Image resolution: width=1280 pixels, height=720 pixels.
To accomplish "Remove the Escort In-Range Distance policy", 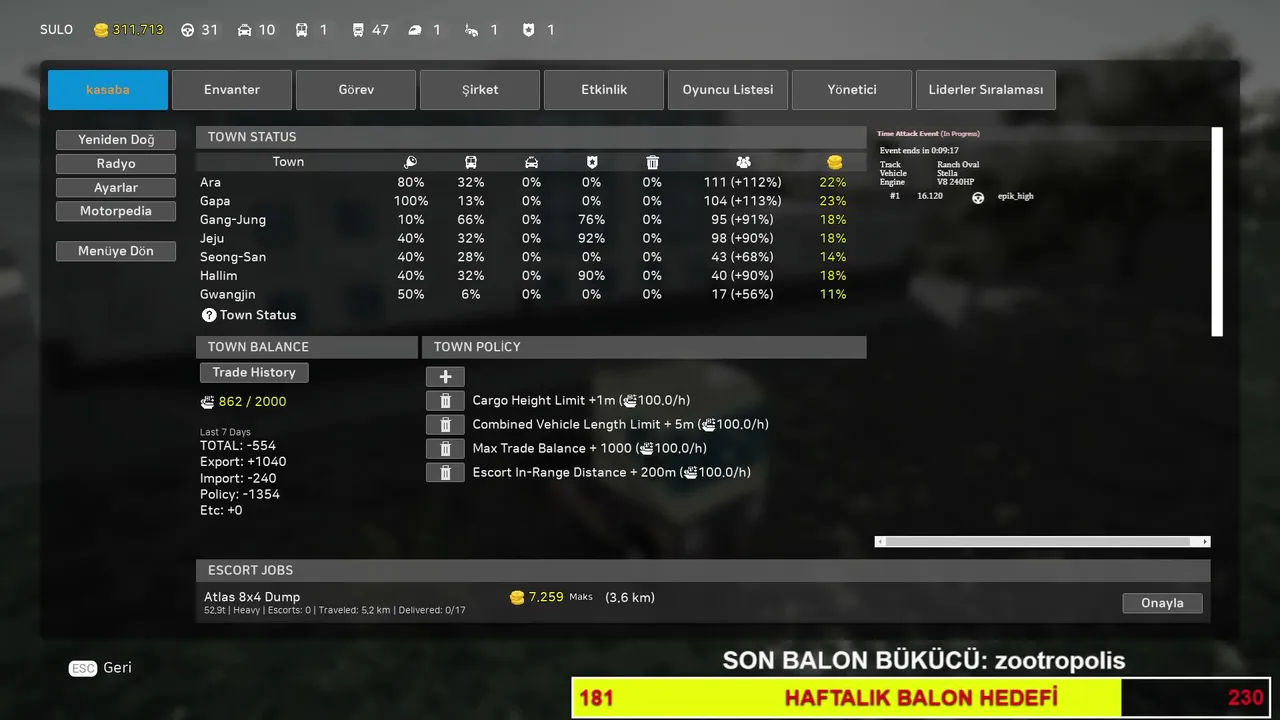I will 445,473.
